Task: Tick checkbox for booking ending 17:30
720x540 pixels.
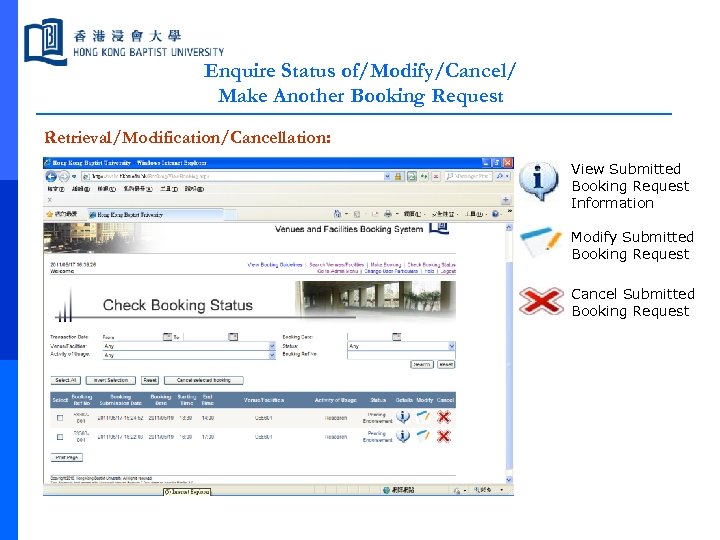Action: tap(60, 437)
